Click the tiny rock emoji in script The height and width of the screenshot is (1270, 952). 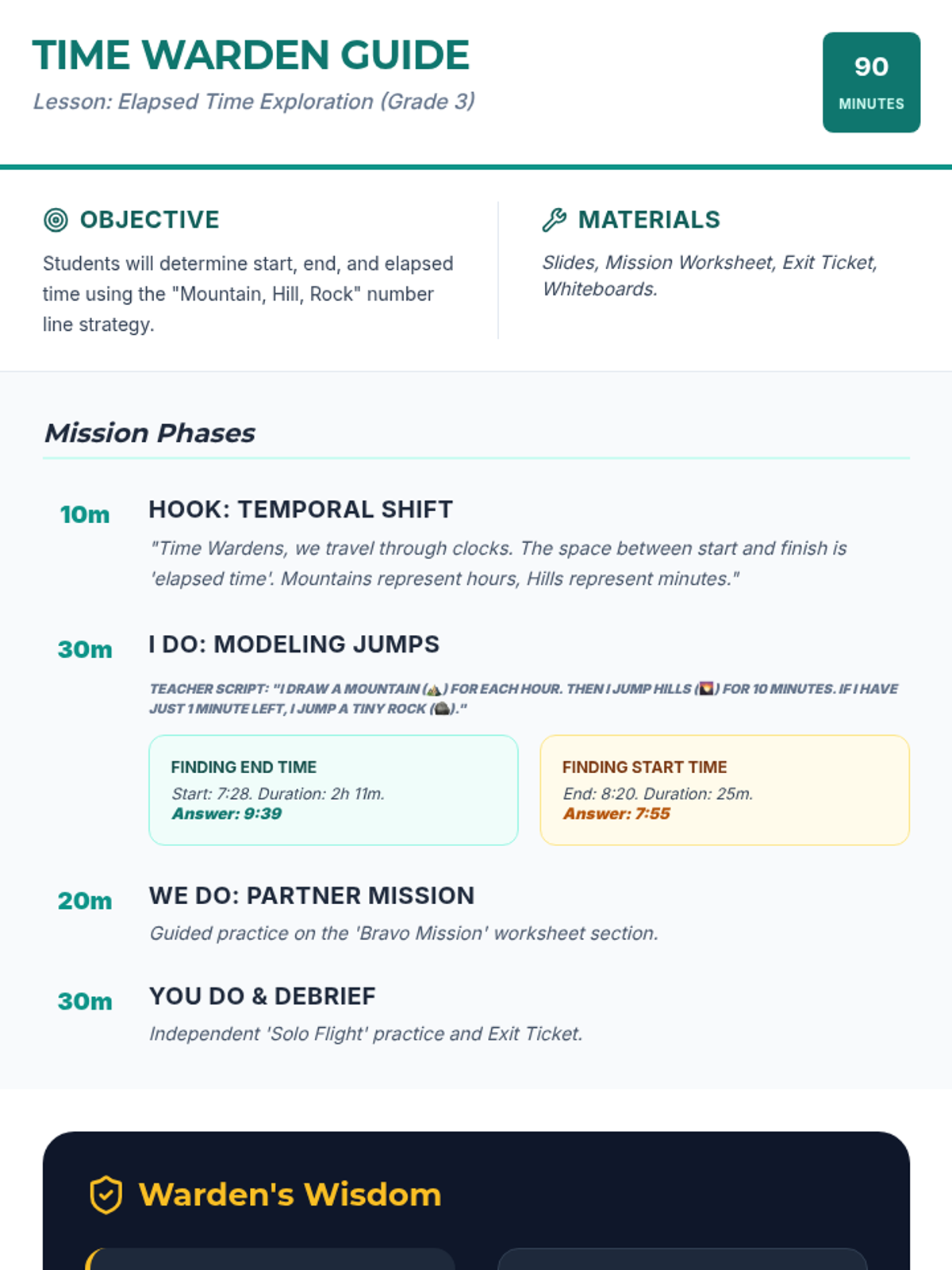pos(442,709)
